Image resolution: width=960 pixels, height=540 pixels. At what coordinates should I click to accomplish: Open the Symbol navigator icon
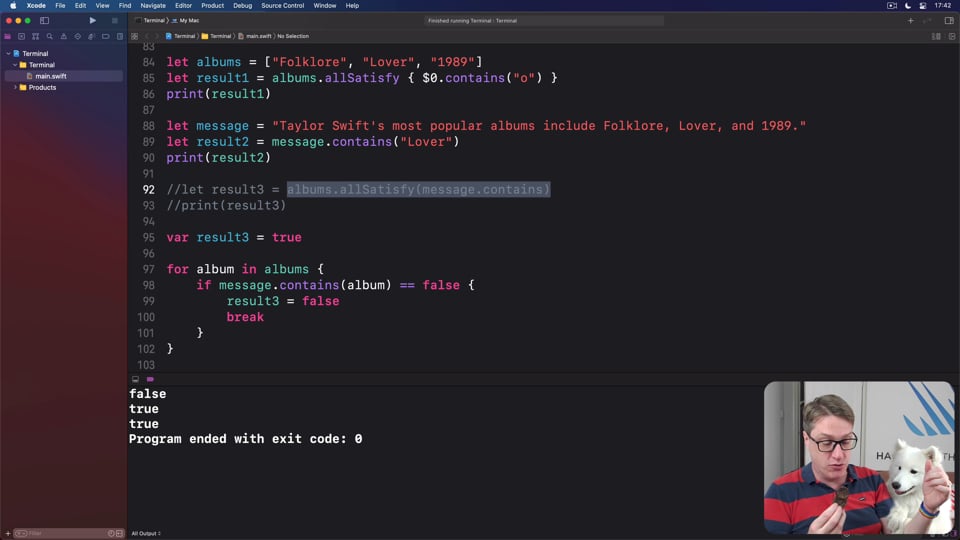click(36, 36)
